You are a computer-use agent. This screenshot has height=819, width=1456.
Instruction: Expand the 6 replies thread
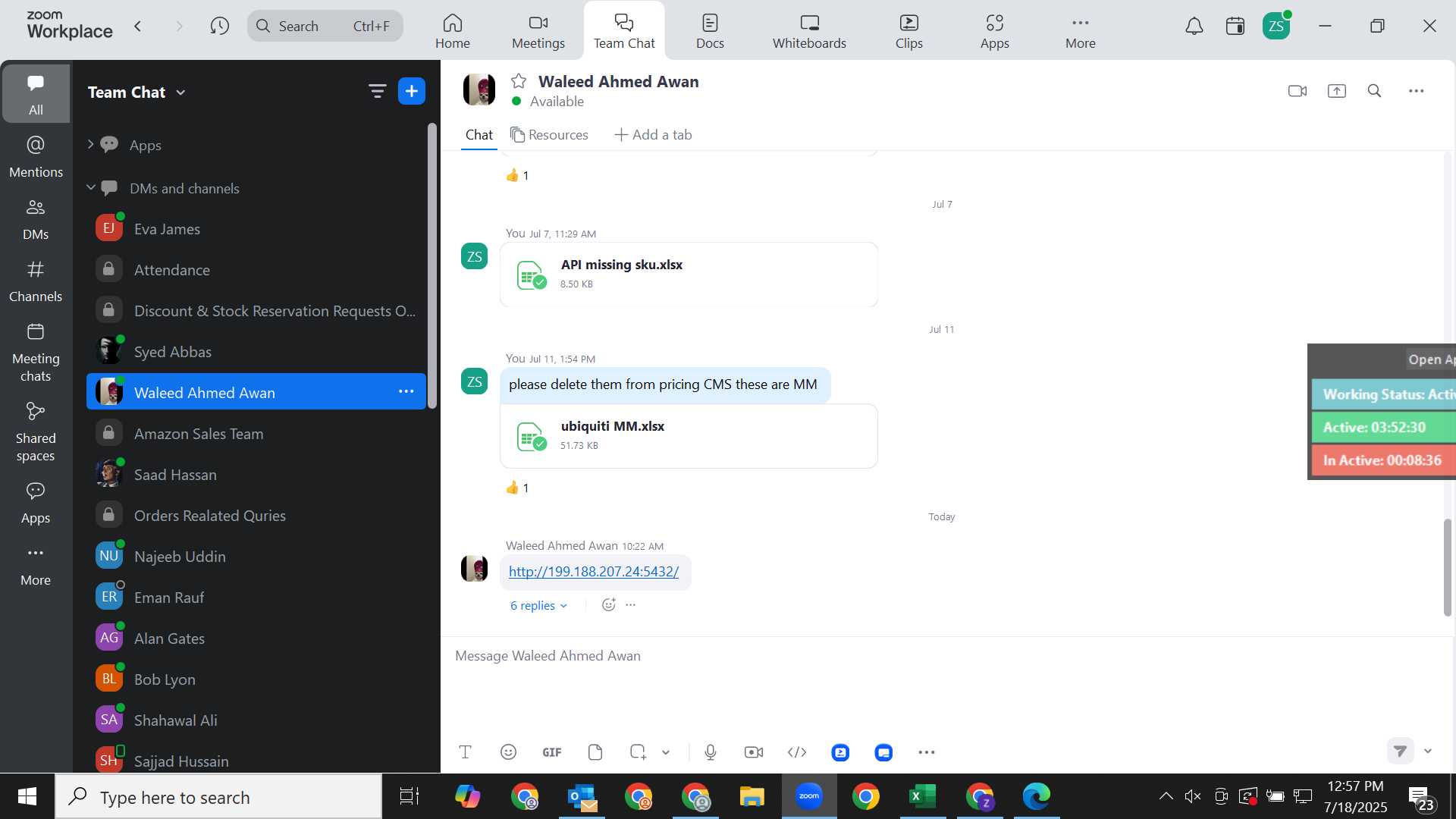(x=538, y=605)
